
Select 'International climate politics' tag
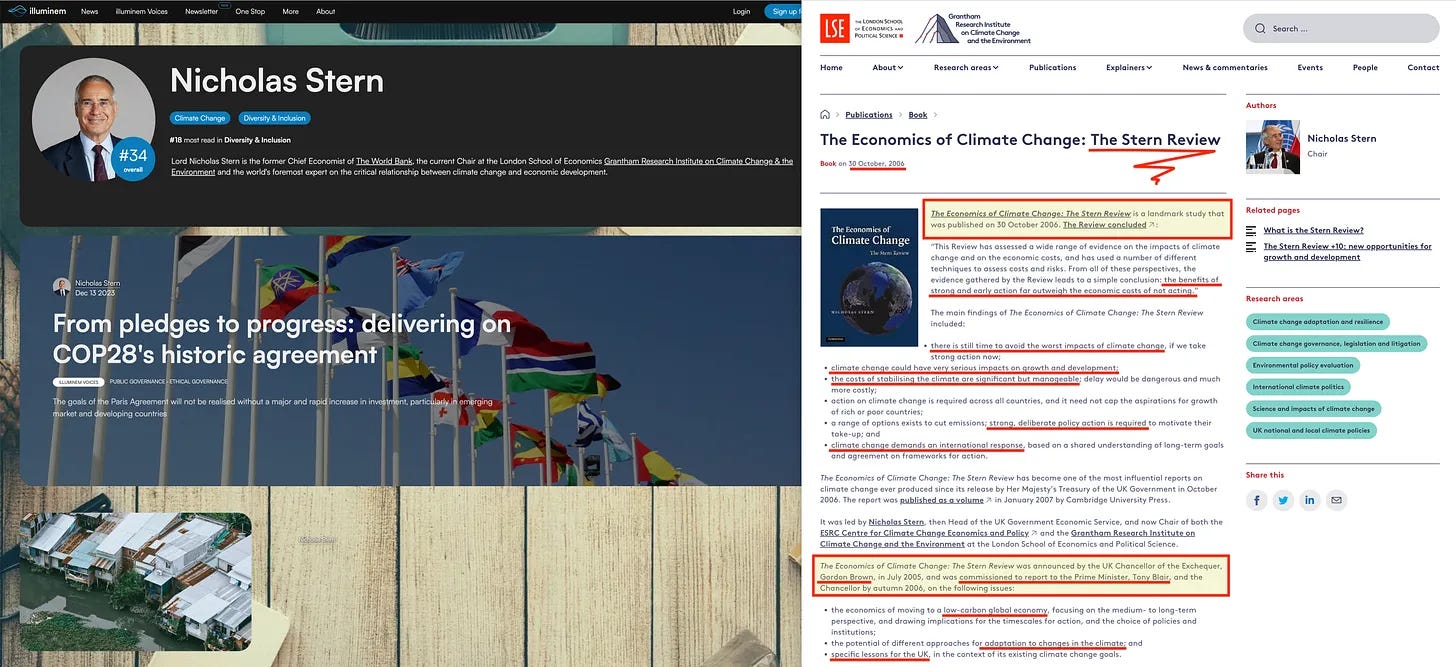(x=1298, y=387)
